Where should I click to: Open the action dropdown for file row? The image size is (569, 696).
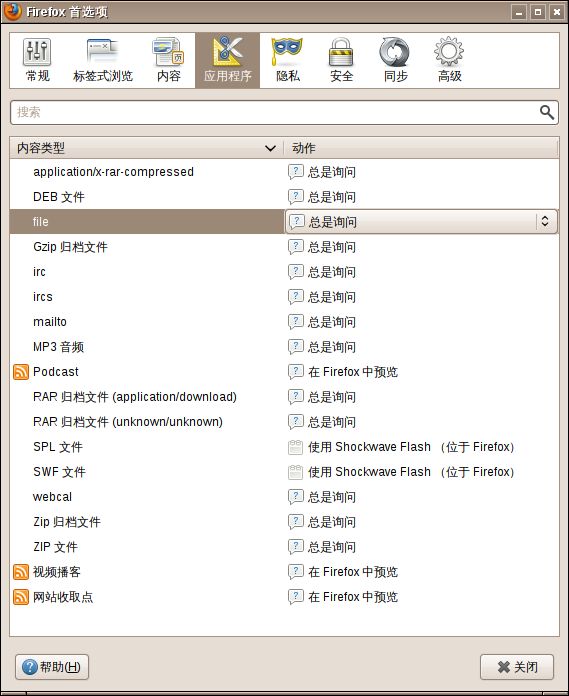pyautogui.click(x=421, y=221)
